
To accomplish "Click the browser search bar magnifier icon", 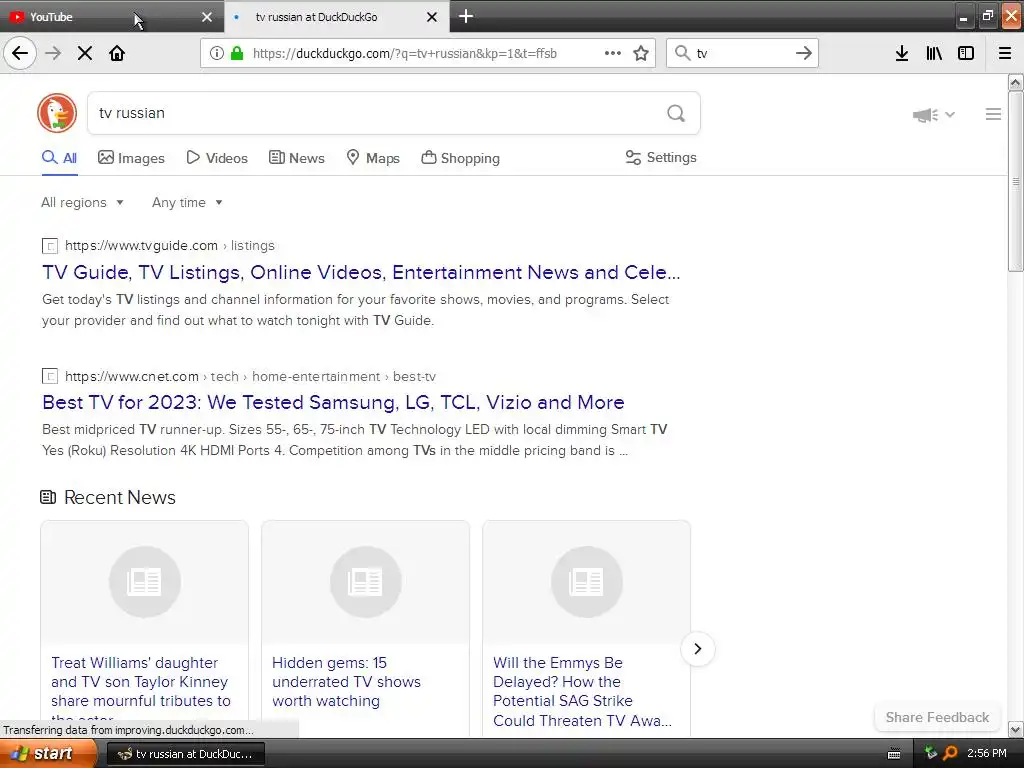I will [682, 53].
